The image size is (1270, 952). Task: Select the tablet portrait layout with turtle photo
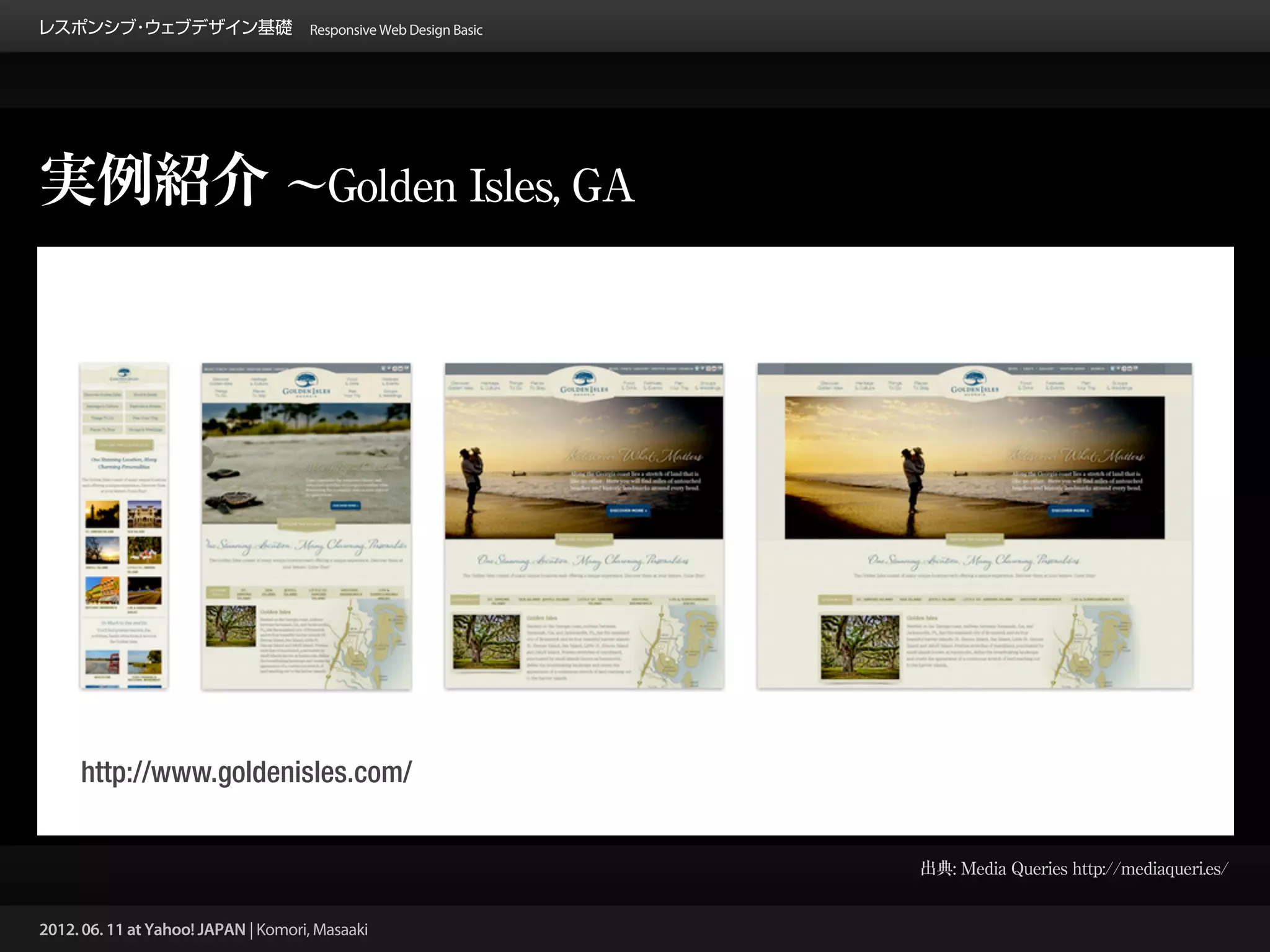pyautogui.click(x=306, y=526)
